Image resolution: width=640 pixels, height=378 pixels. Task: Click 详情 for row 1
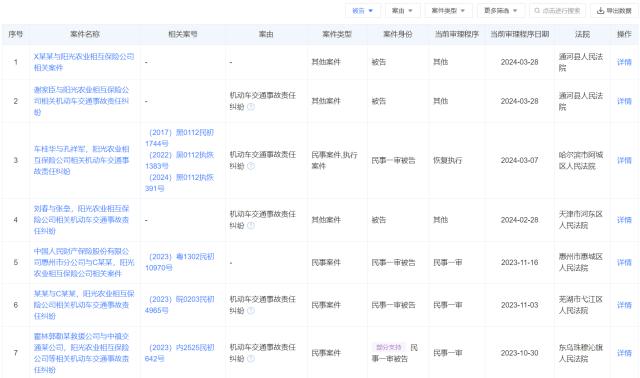click(624, 62)
